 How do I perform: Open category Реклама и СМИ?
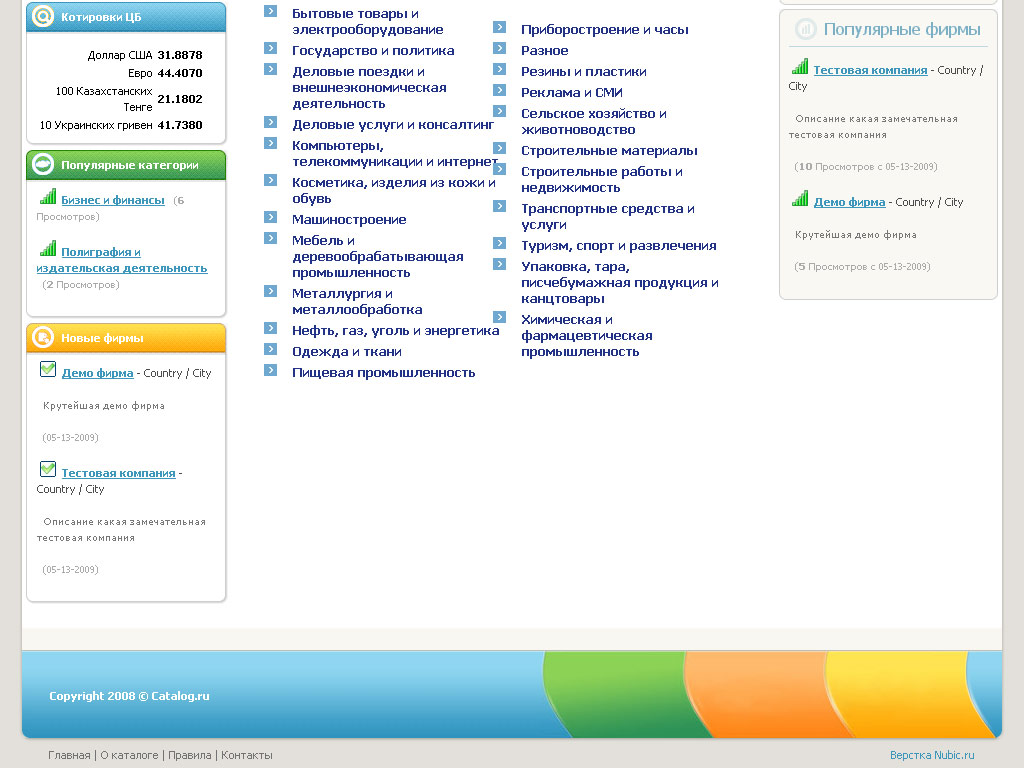(x=571, y=93)
